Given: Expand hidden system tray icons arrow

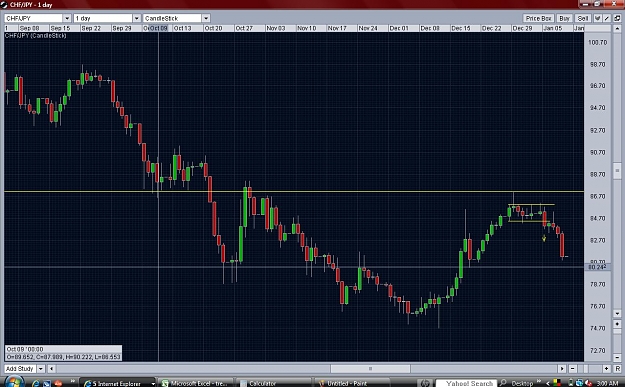Looking at the screenshot, I should click(x=548, y=383).
